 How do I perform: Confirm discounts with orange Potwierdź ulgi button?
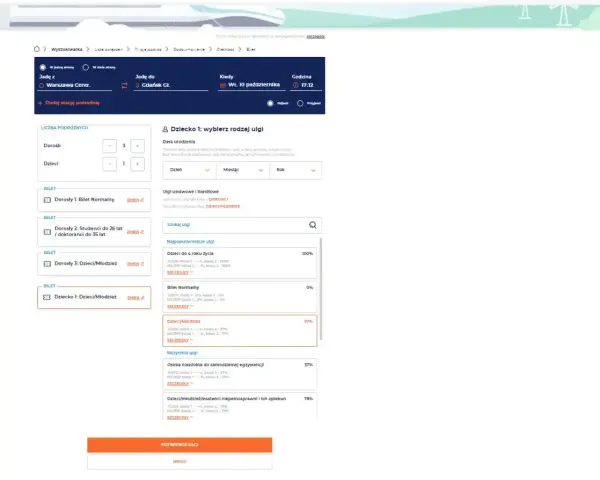click(179, 445)
